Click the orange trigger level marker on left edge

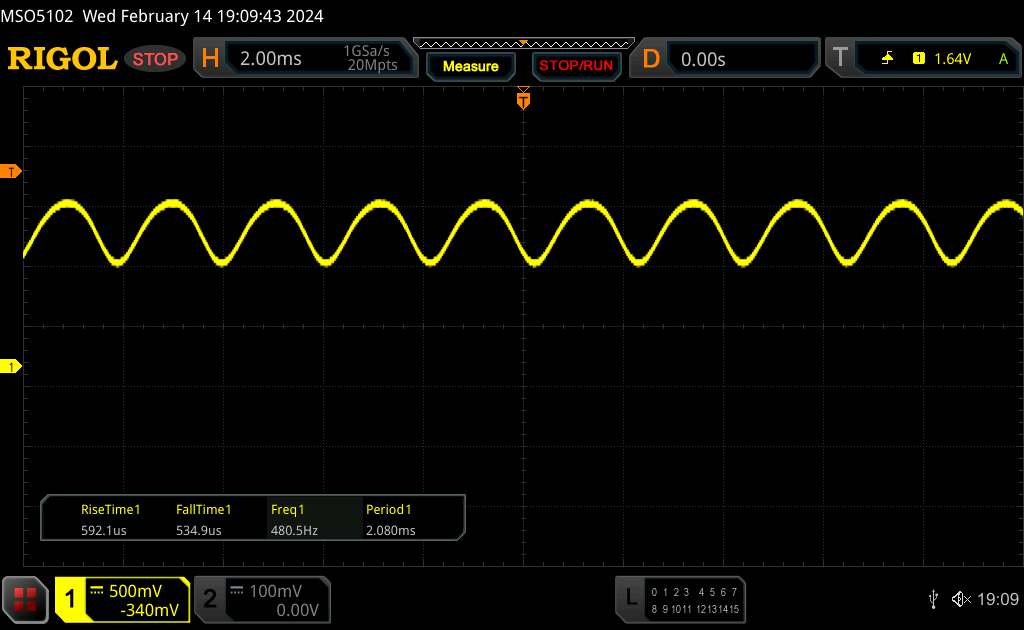tap(11, 172)
